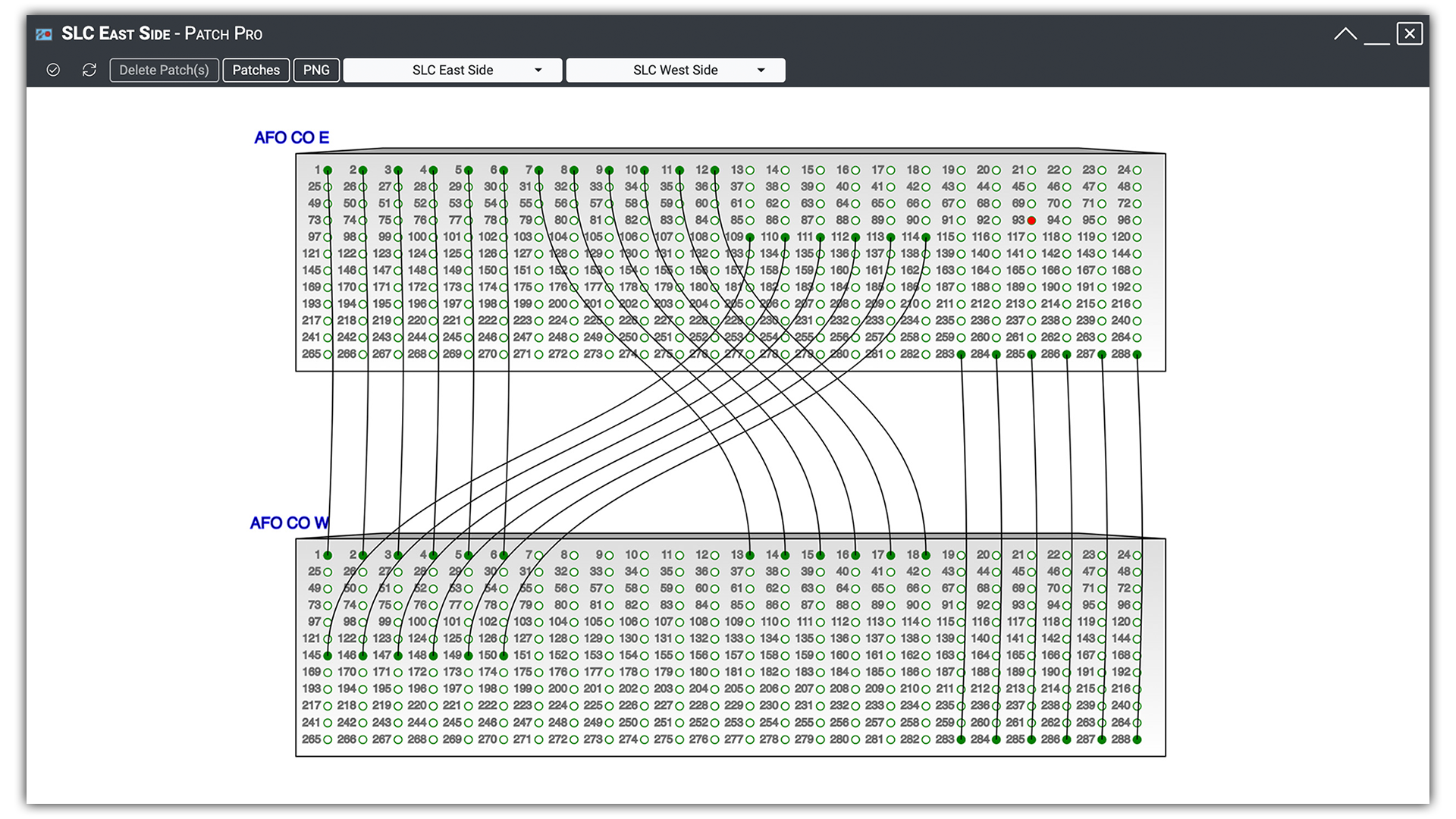Select port 288 on AFO CO W
This screenshot has width=1456, height=819.
(x=1137, y=739)
